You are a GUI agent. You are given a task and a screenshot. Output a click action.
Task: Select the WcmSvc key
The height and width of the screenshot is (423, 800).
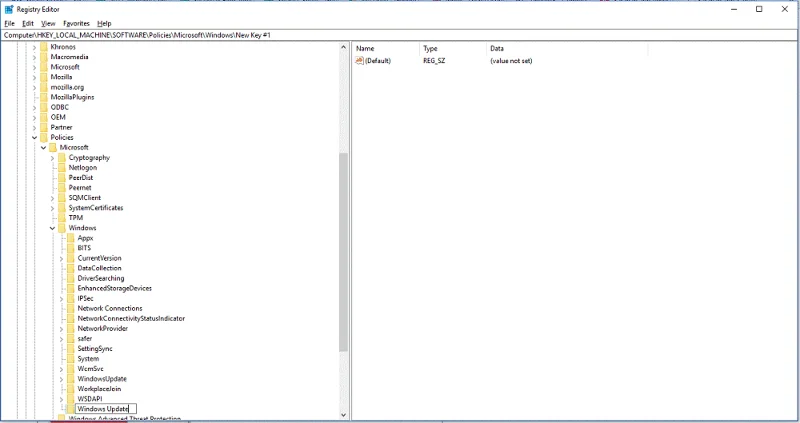[90, 368]
